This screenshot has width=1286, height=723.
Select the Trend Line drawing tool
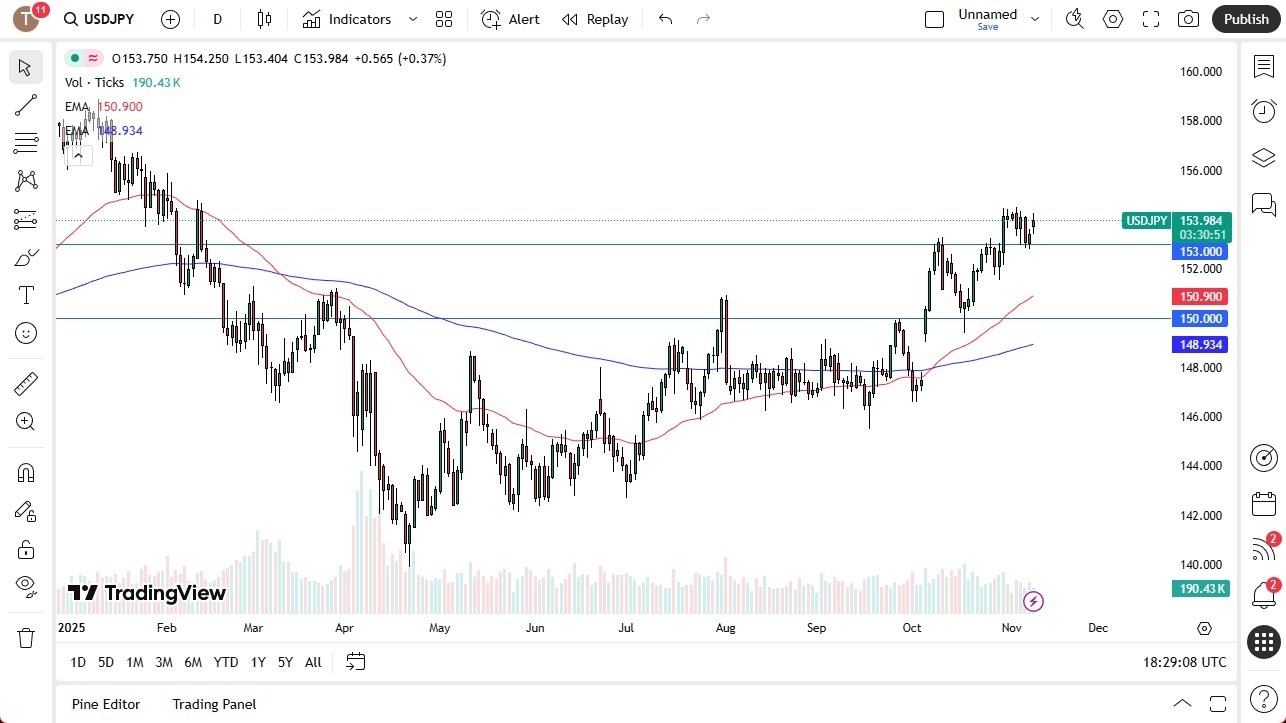[25, 105]
